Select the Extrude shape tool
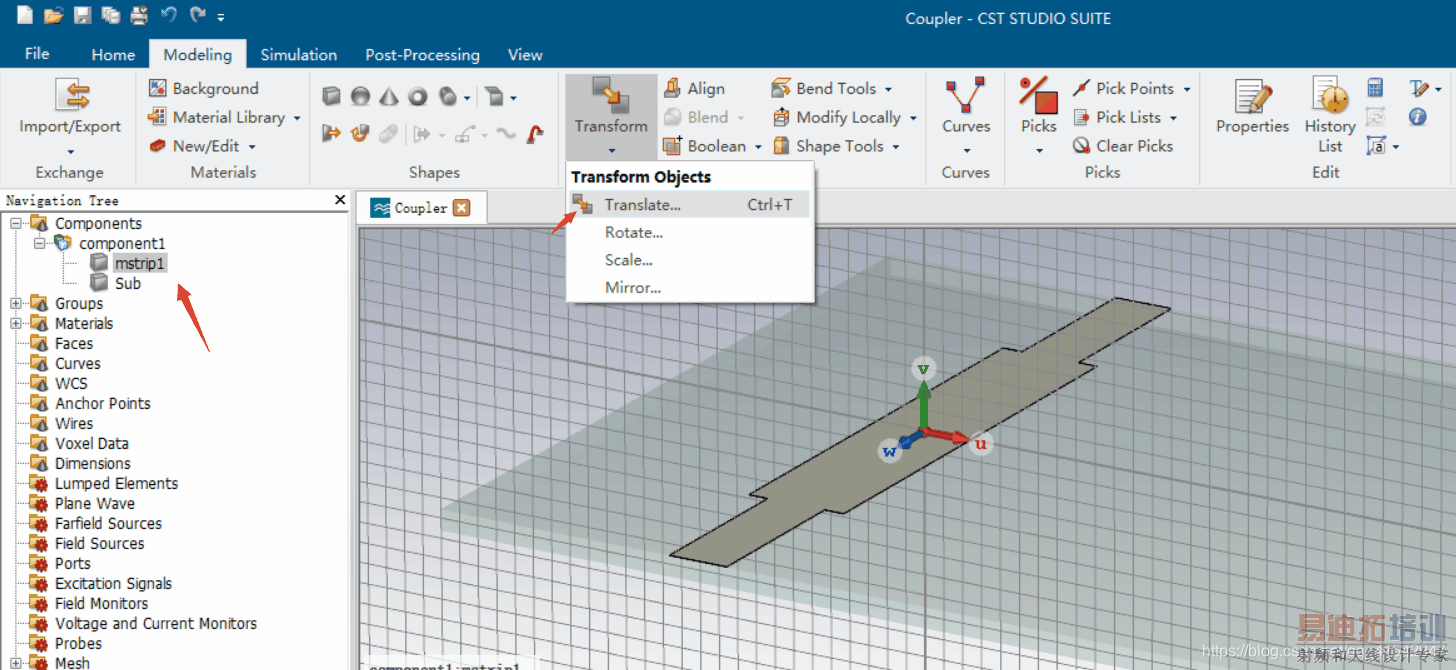The width and height of the screenshot is (1456, 670). point(494,96)
